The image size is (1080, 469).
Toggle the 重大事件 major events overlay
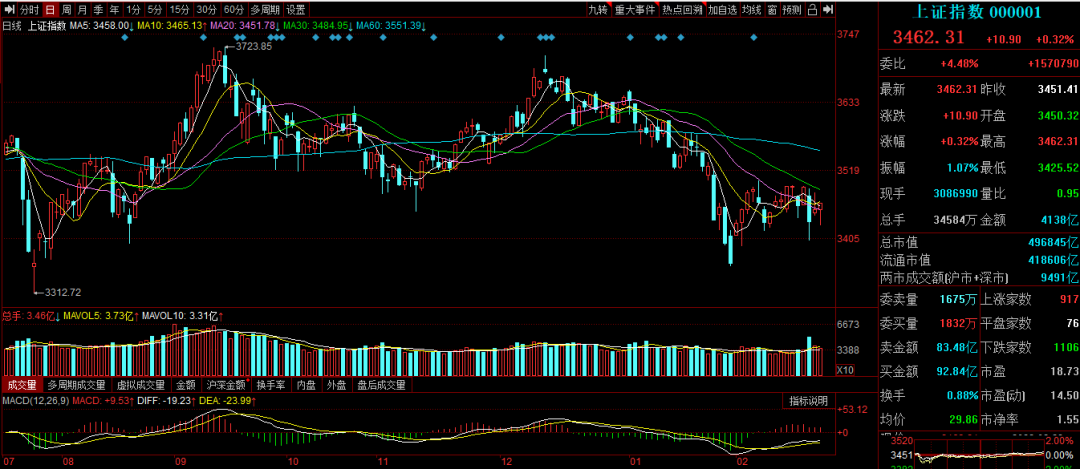(635, 10)
